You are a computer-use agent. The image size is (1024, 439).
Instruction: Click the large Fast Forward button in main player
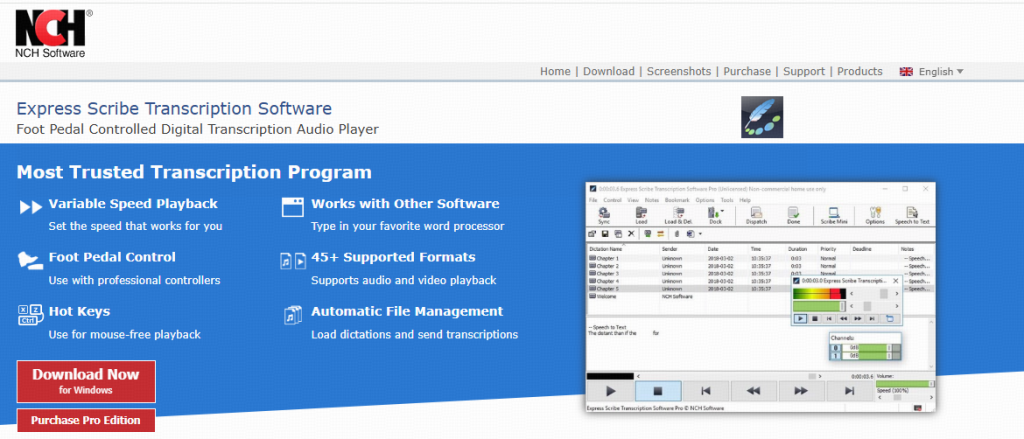(801, 391)
